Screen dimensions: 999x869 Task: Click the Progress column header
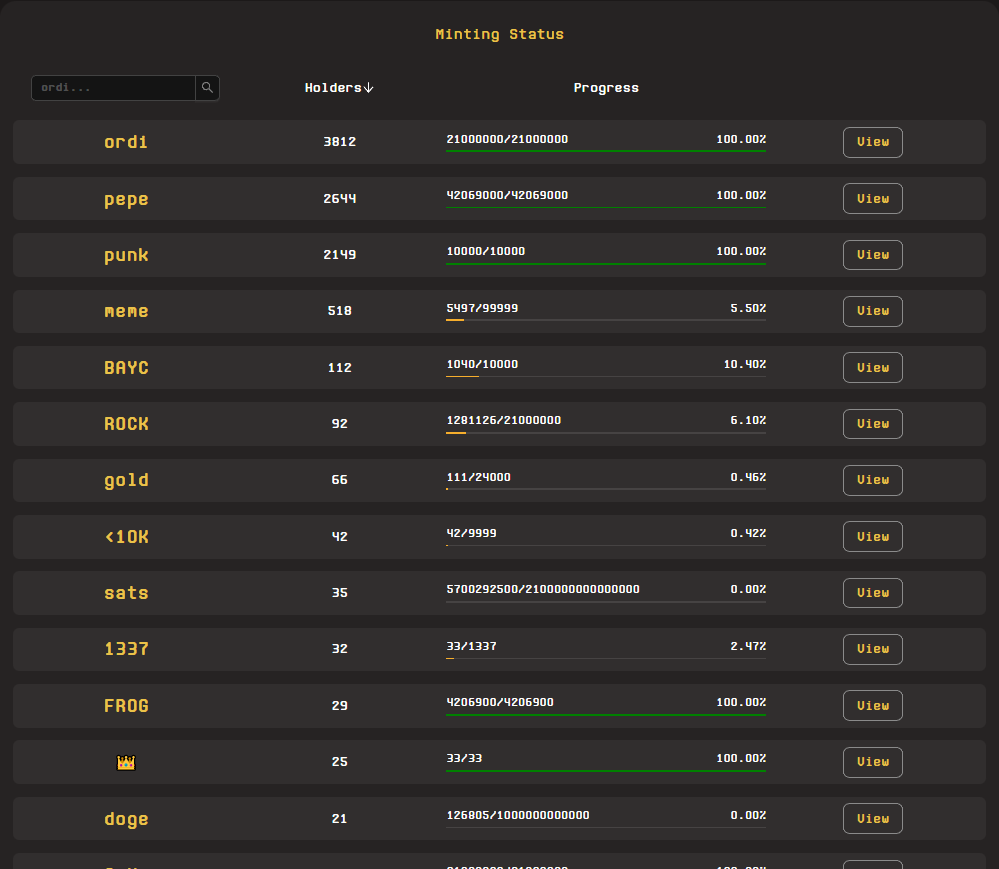(x=606, y=88)
